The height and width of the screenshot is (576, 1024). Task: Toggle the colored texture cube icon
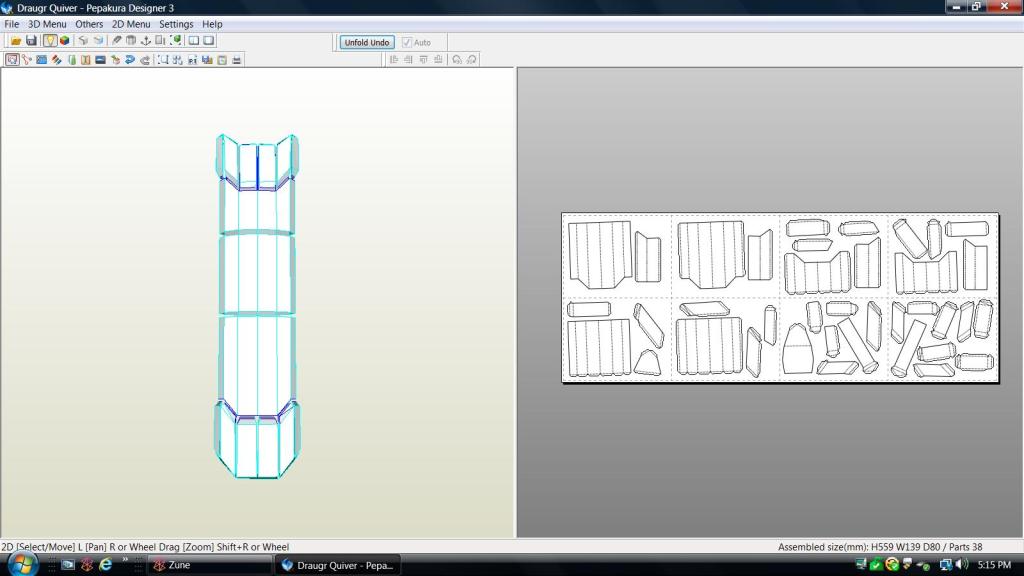[65, 40]
